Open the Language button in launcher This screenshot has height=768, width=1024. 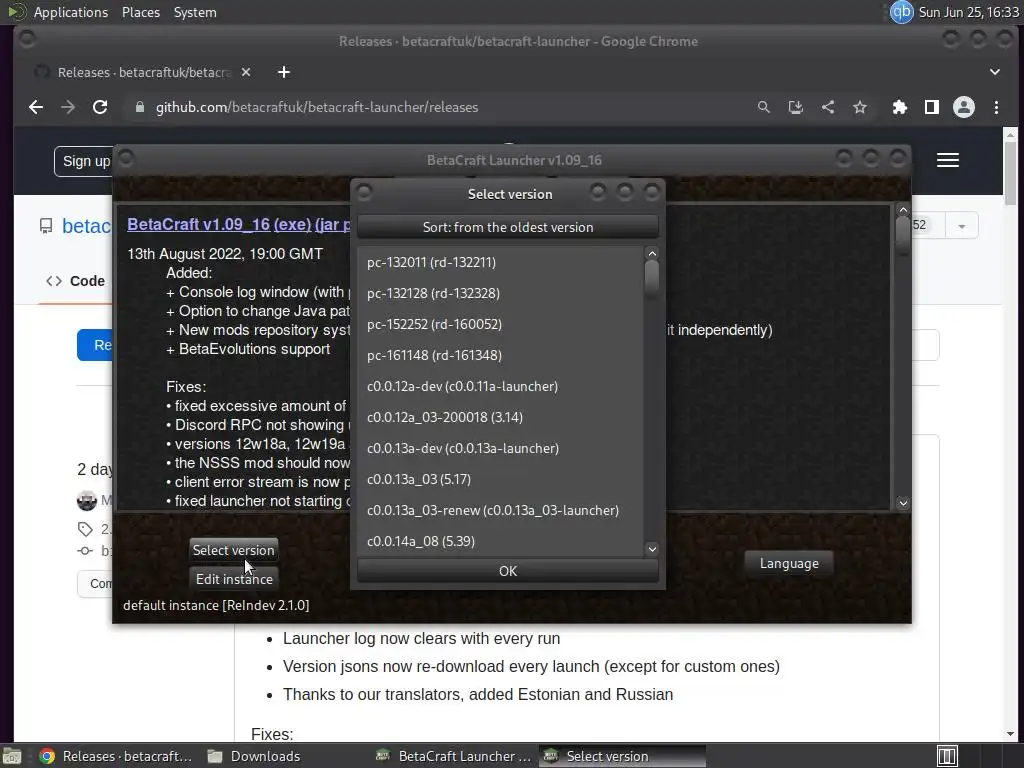point(789,563)
